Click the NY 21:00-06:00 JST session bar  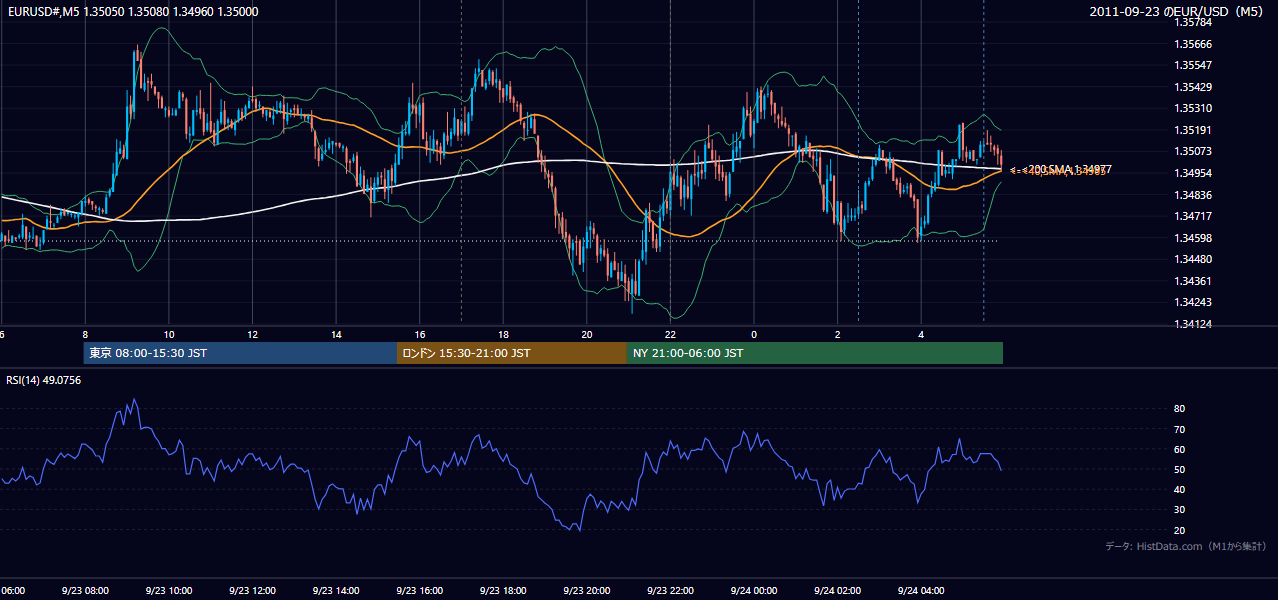(815, 353)
